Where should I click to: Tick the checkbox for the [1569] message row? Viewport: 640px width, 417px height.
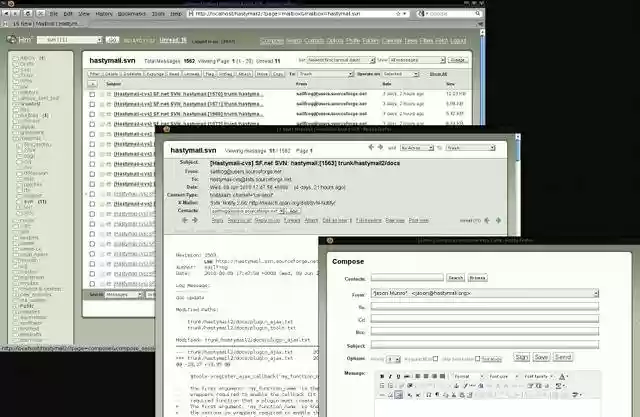click(92, 114)
